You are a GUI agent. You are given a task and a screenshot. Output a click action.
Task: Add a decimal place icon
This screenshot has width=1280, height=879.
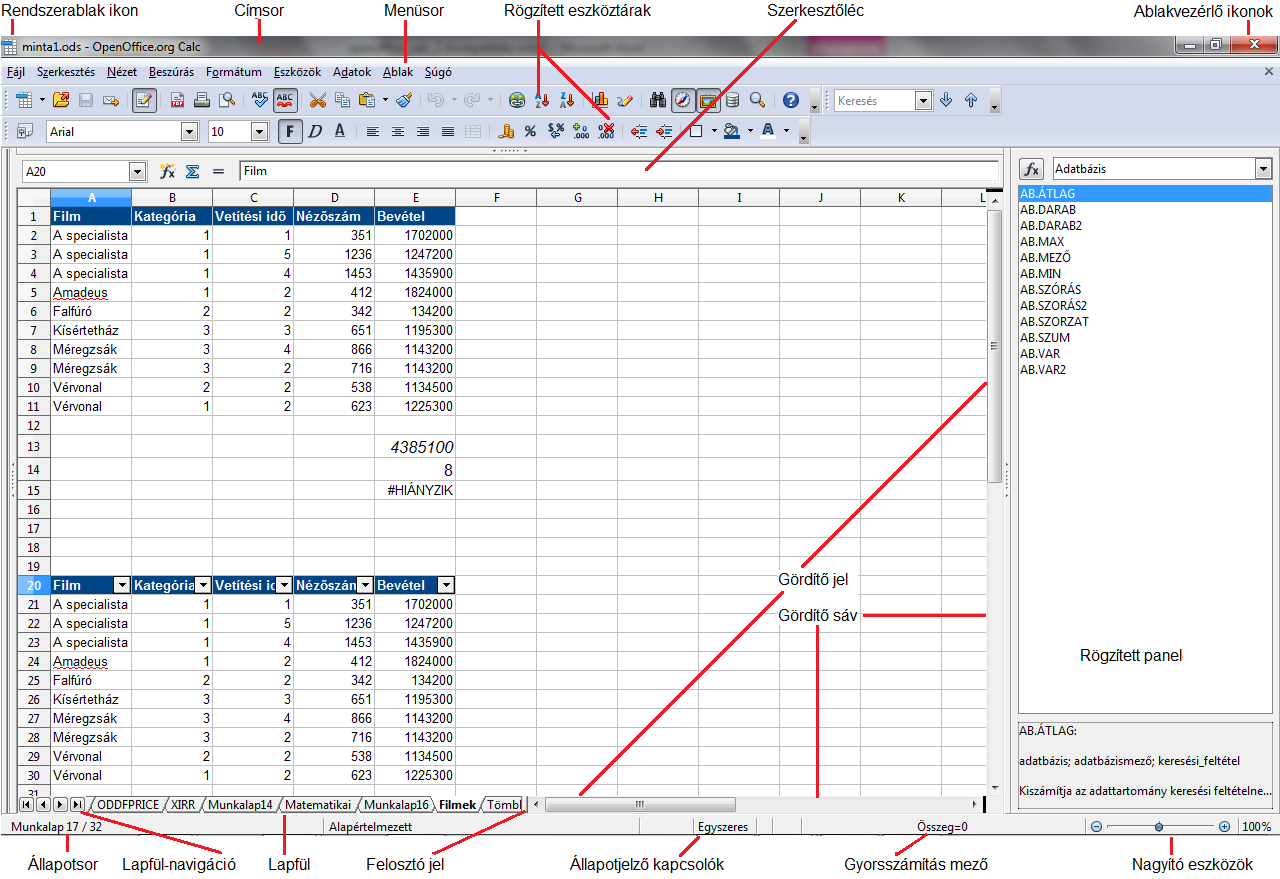coord(581,131)
